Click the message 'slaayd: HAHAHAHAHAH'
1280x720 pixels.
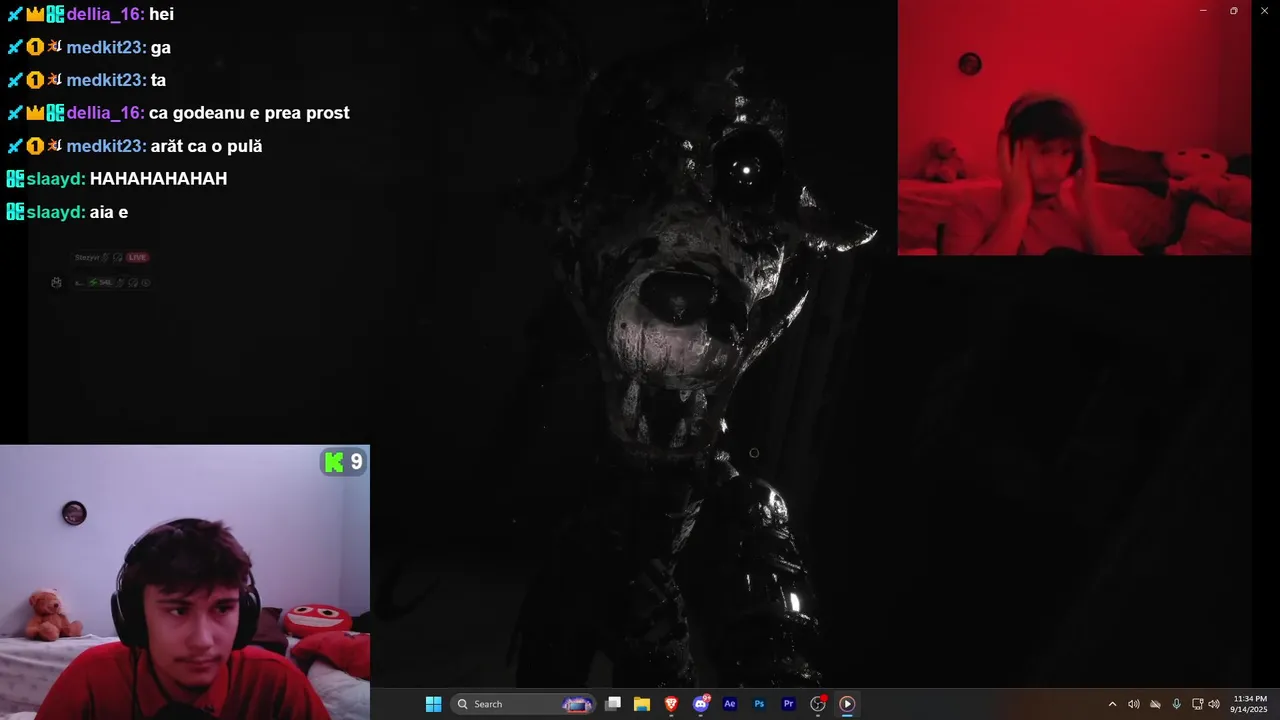(x=117, y=179)
